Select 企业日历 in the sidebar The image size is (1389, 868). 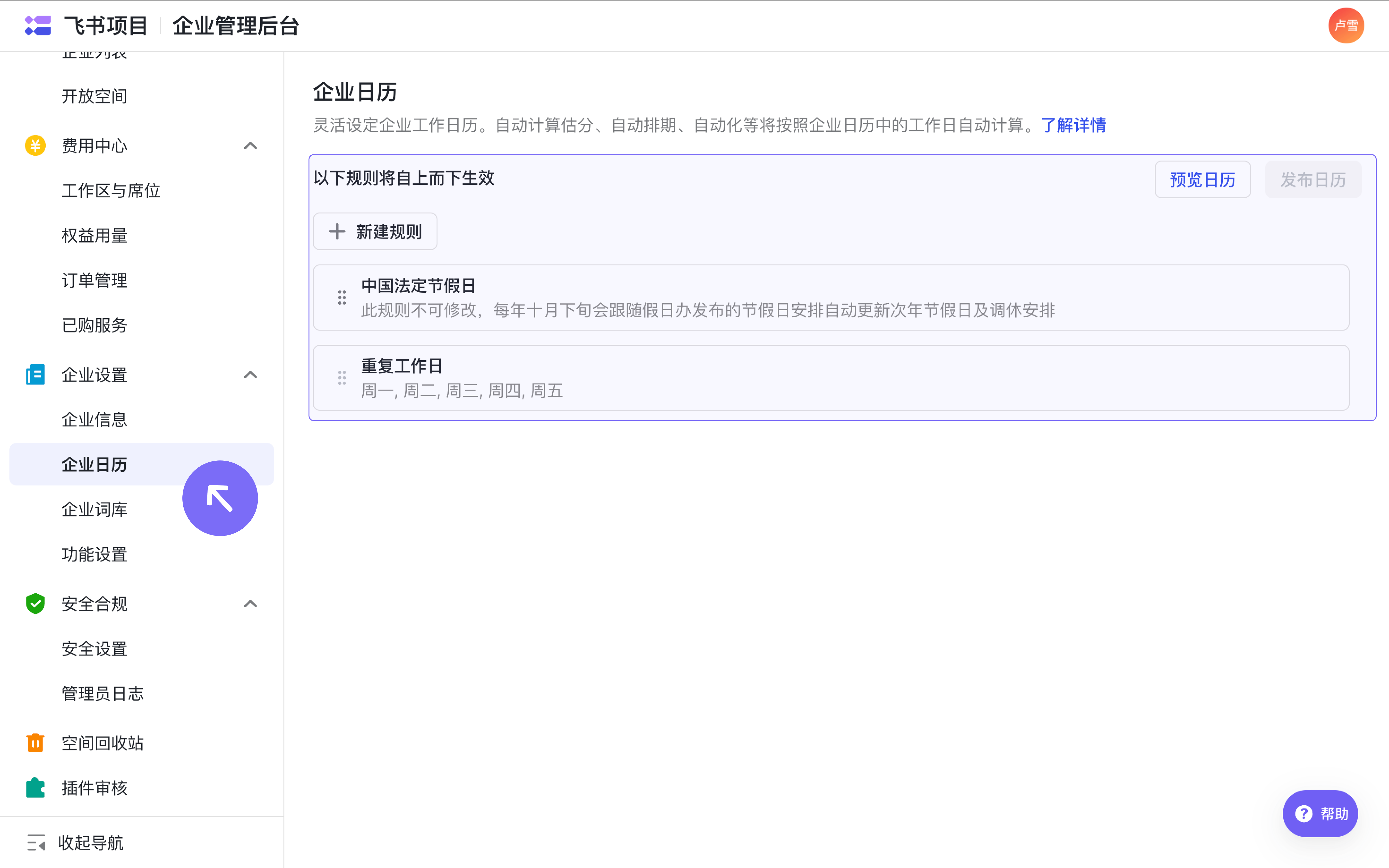[142, 464]
